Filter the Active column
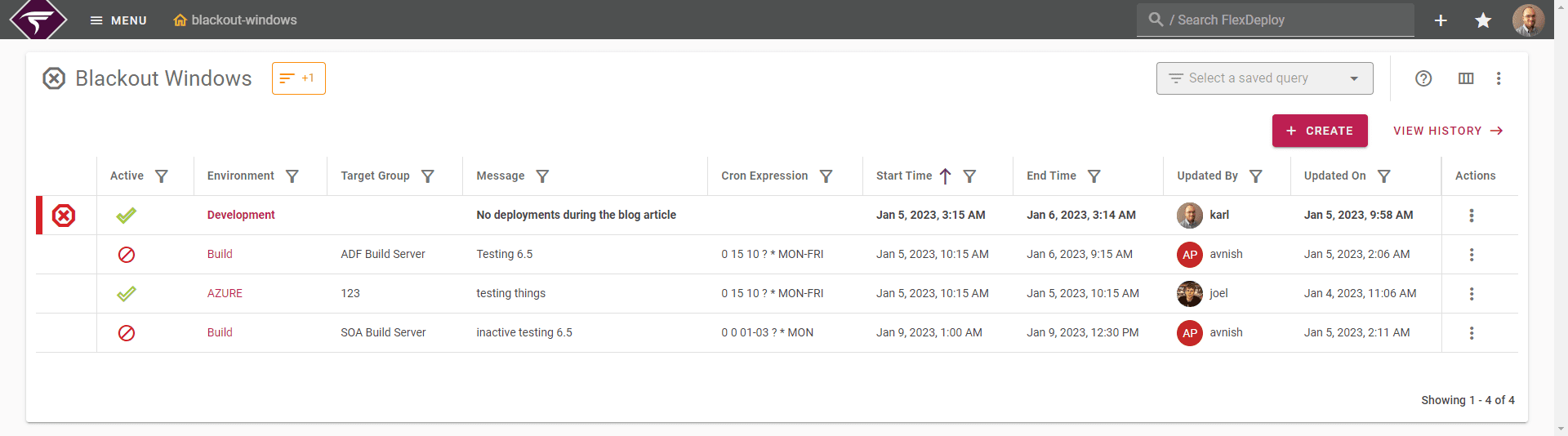Image resolution: width=1568 pixels, height=436 pixels. click(x=162, y=176)
